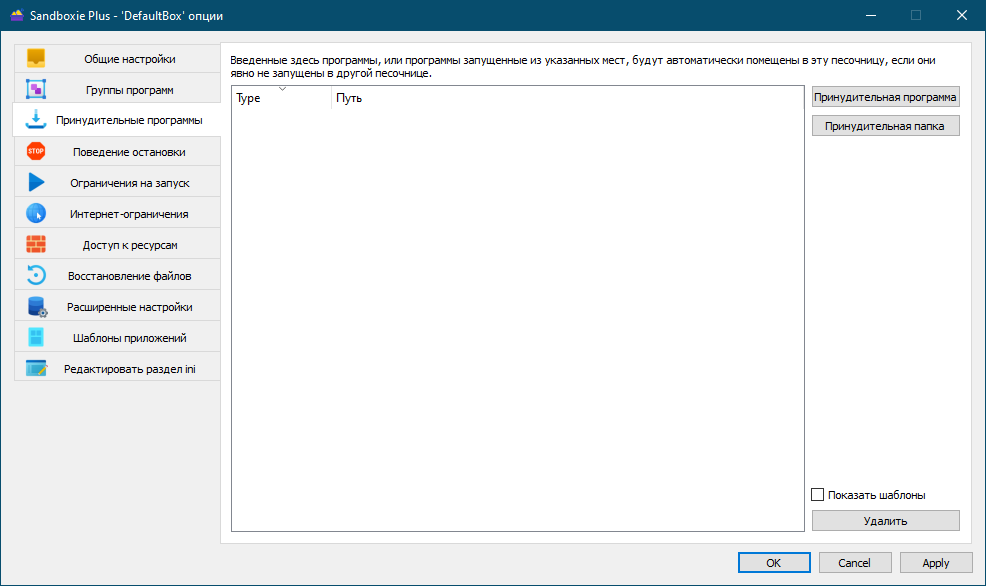Click the download arrow Принудительные программы icon
986x586 pixels.
point(36,119)
